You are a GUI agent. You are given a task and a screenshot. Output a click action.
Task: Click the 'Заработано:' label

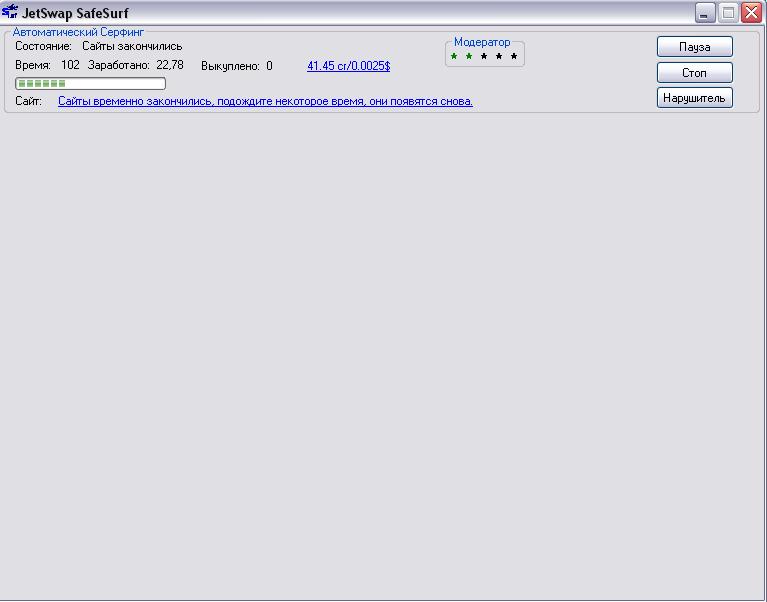(119, 65)
